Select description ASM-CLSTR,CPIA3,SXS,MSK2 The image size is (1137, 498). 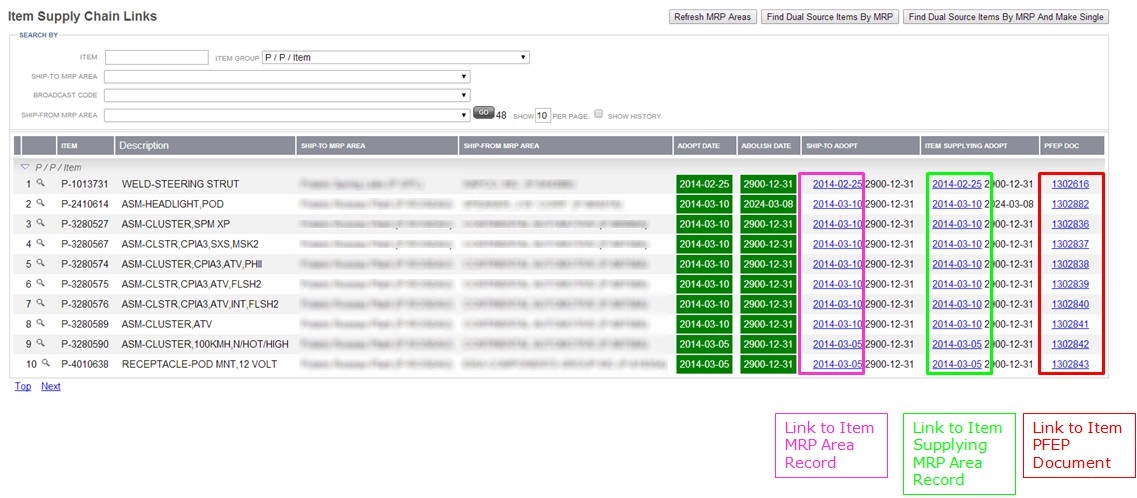pos(190,244)
